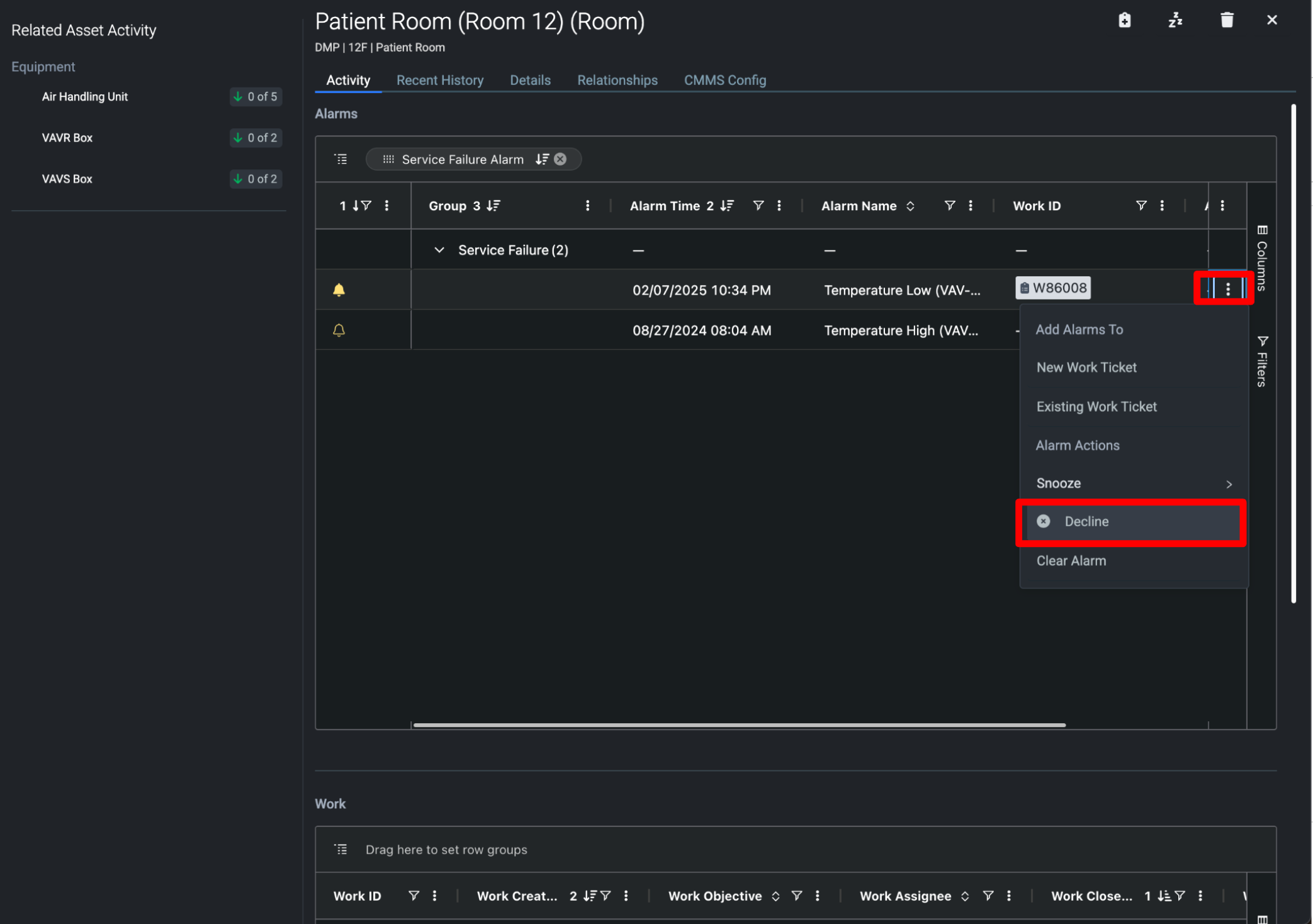Remove Service Failure Alarm group chip

560,159
